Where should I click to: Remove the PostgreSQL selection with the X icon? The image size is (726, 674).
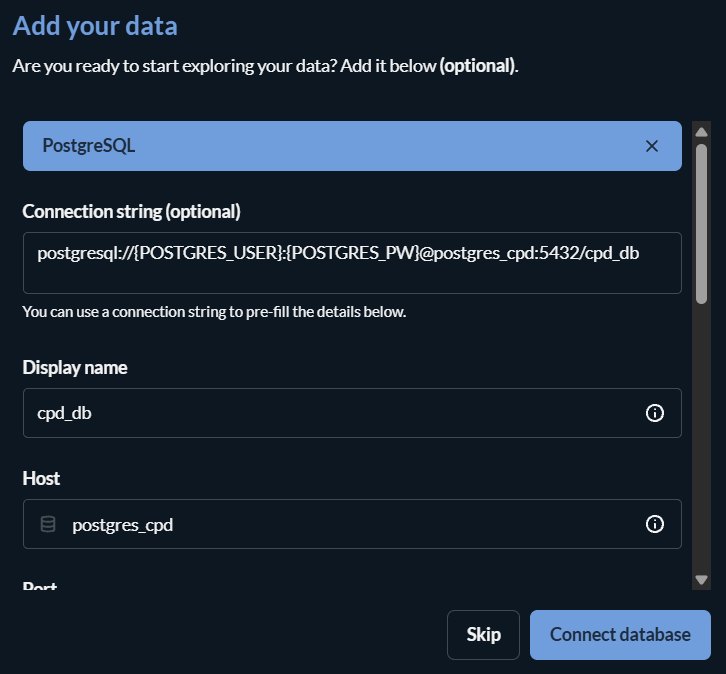pos(652,146)
